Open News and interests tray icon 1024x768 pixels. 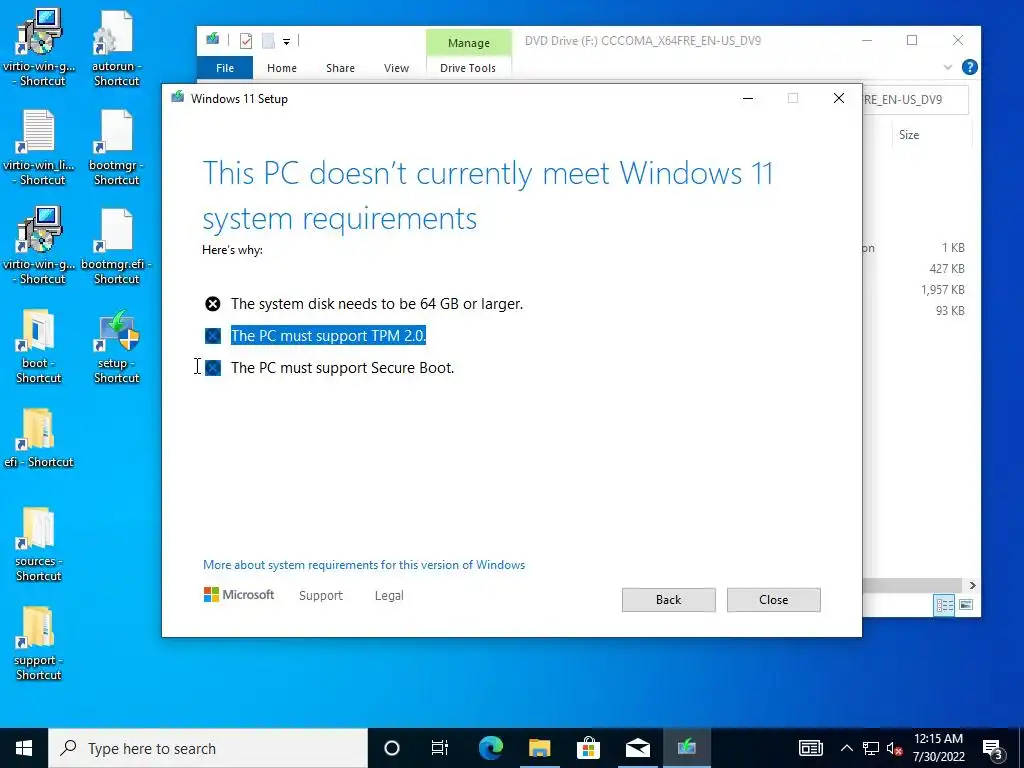[810, 748]
